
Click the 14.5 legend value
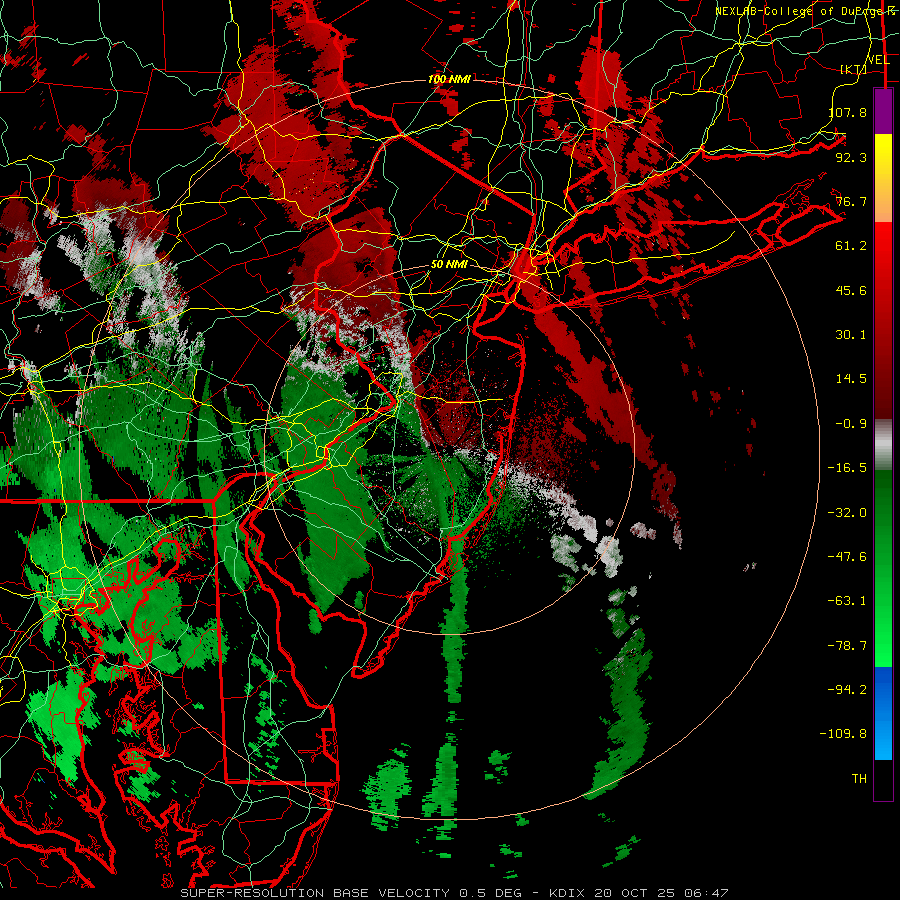pyautogui.click(x=851, y=379)
